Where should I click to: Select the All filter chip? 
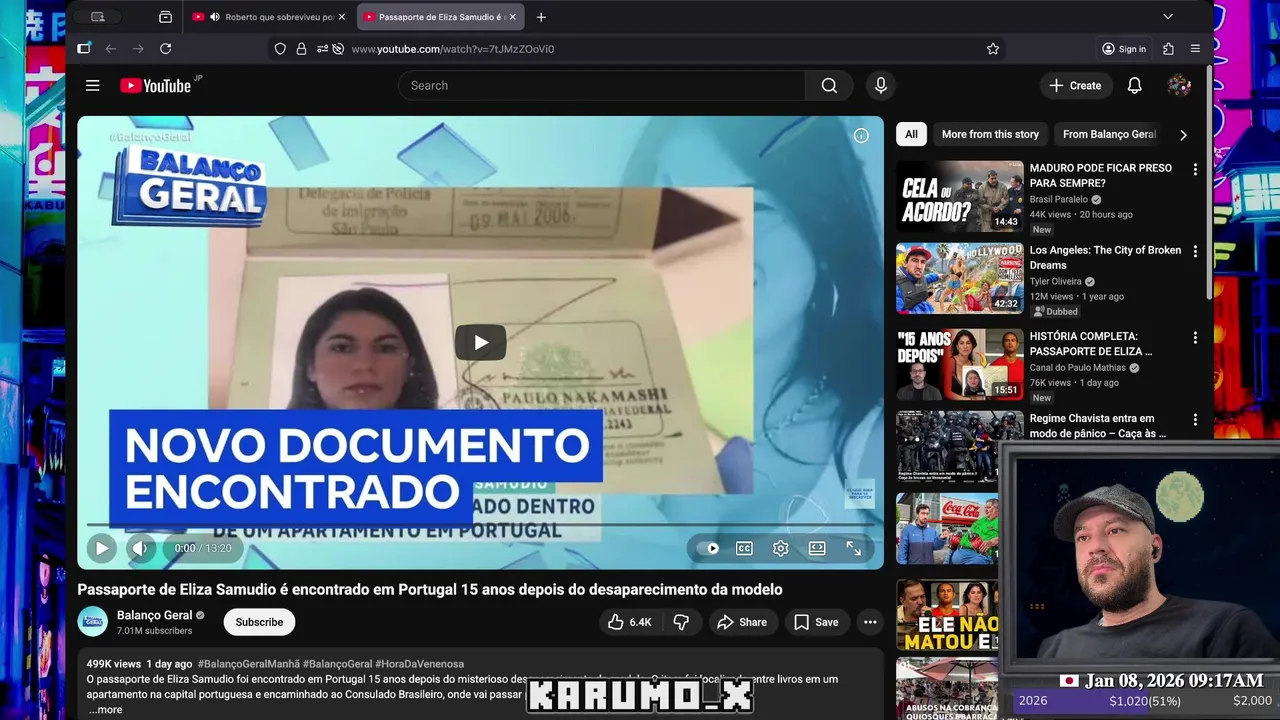(x=911, y=134)
